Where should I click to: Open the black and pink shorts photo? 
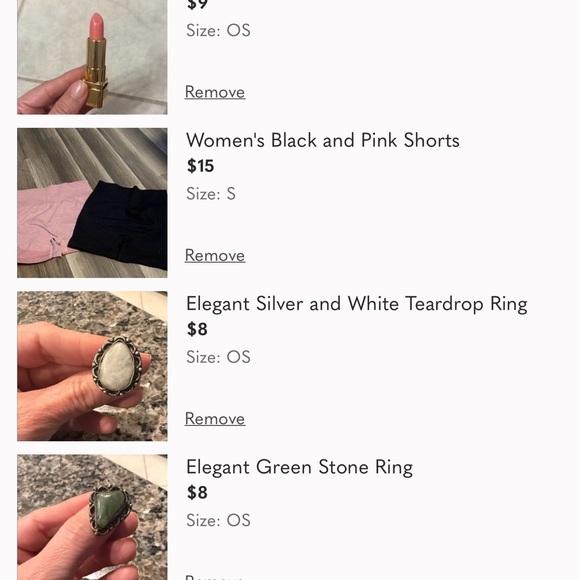pyautogui.click(x=92, y=203)
